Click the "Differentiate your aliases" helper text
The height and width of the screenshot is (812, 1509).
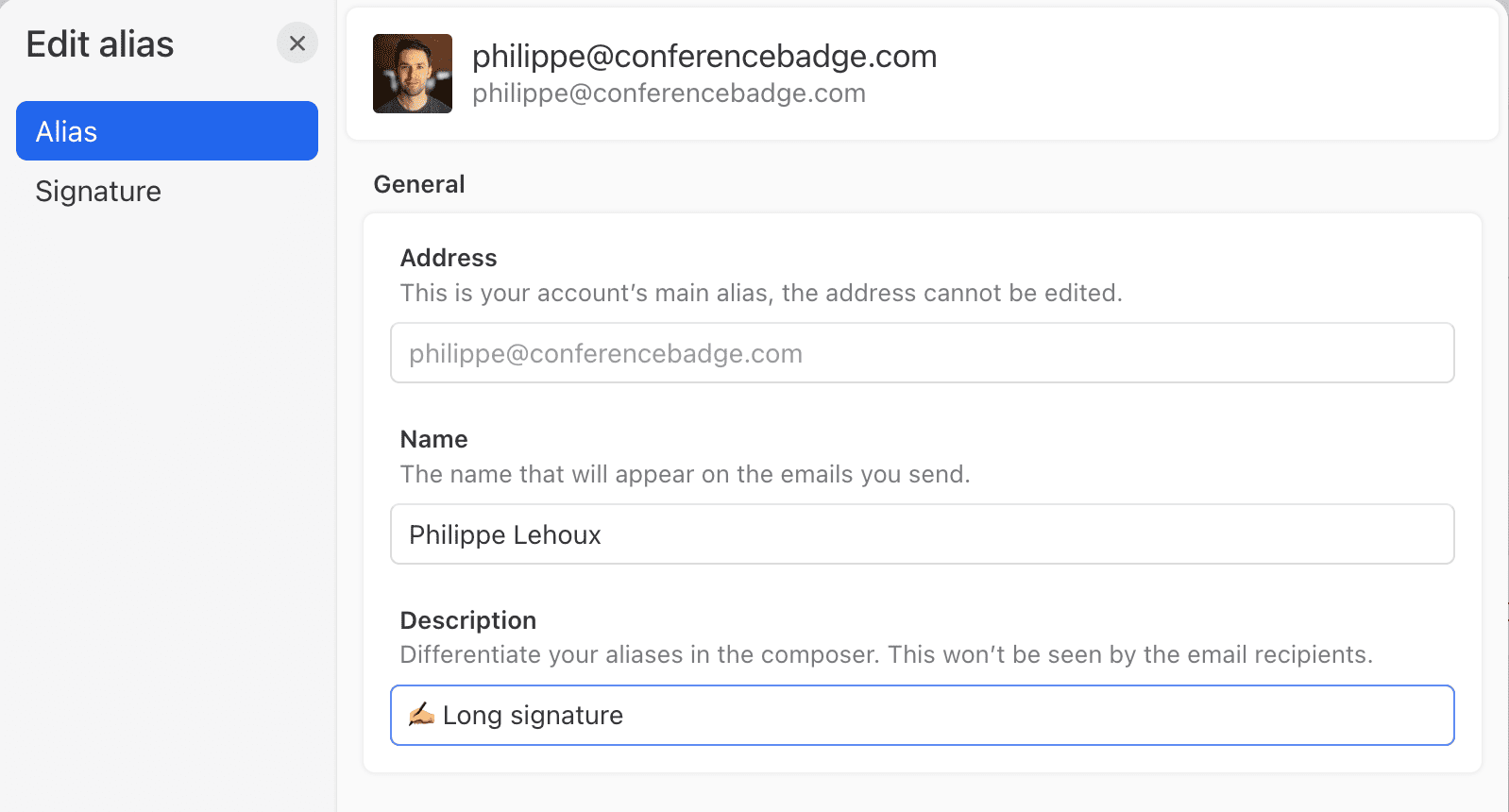(x=886, y=655)
